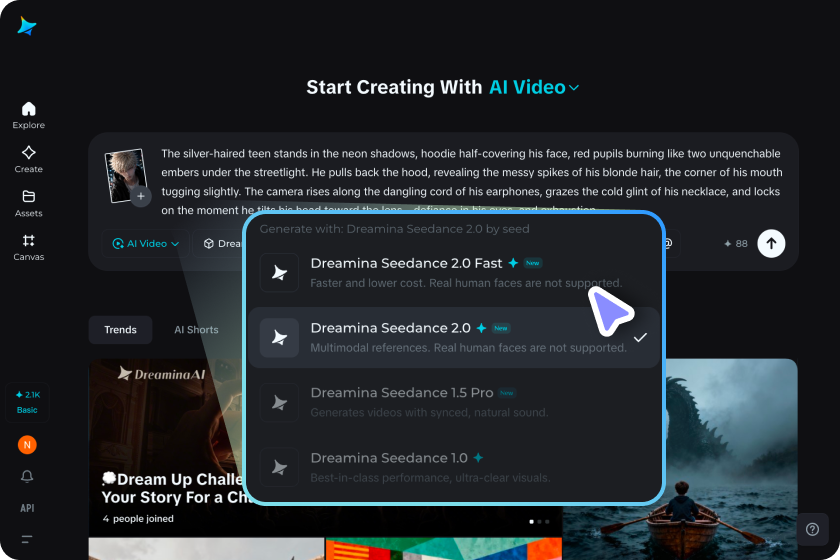The image size is (840, 560).
Task: Submit the prompt with arrow button
Action: tap(771, 243)
